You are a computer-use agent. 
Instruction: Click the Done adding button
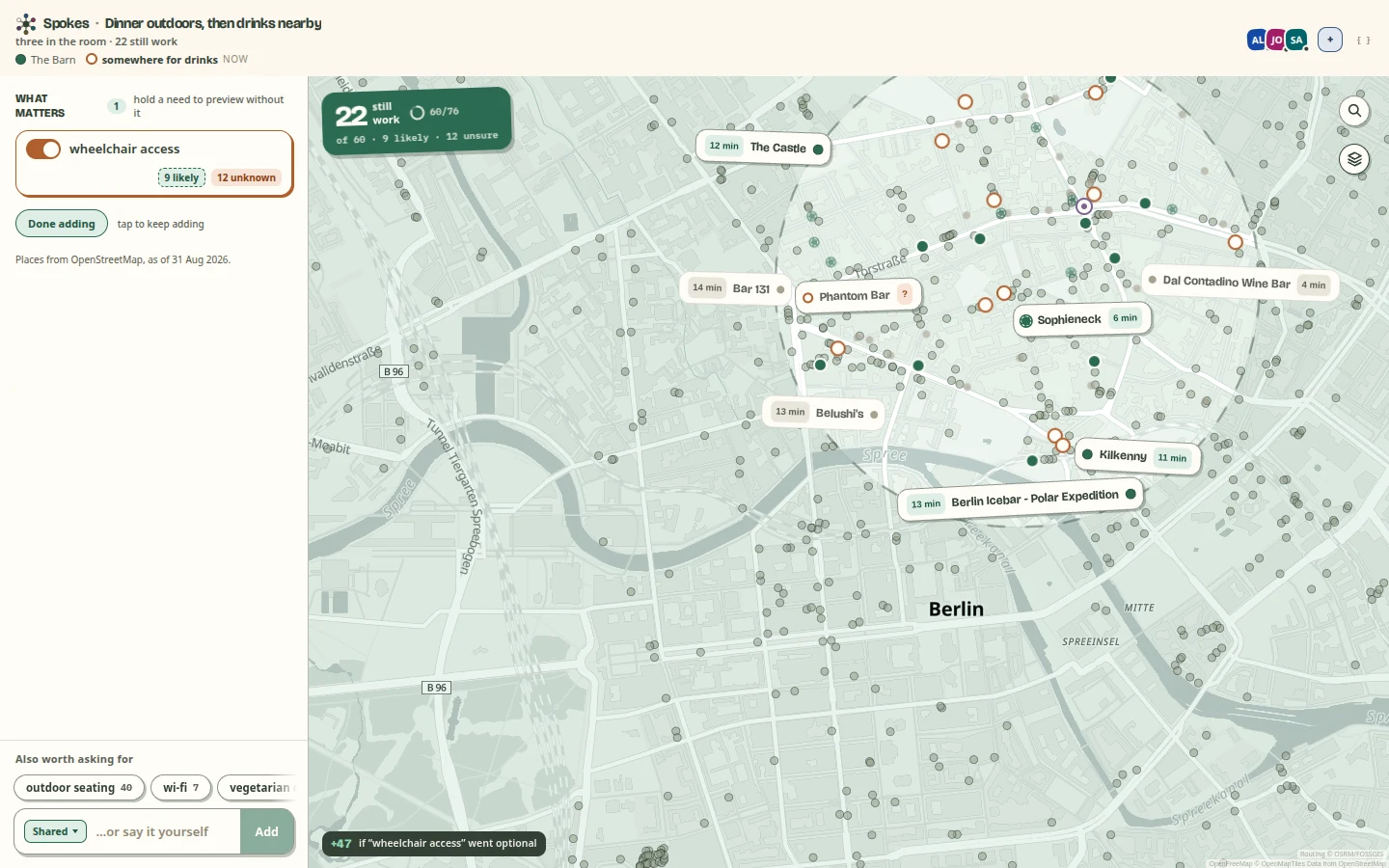[x=62, y=224]
